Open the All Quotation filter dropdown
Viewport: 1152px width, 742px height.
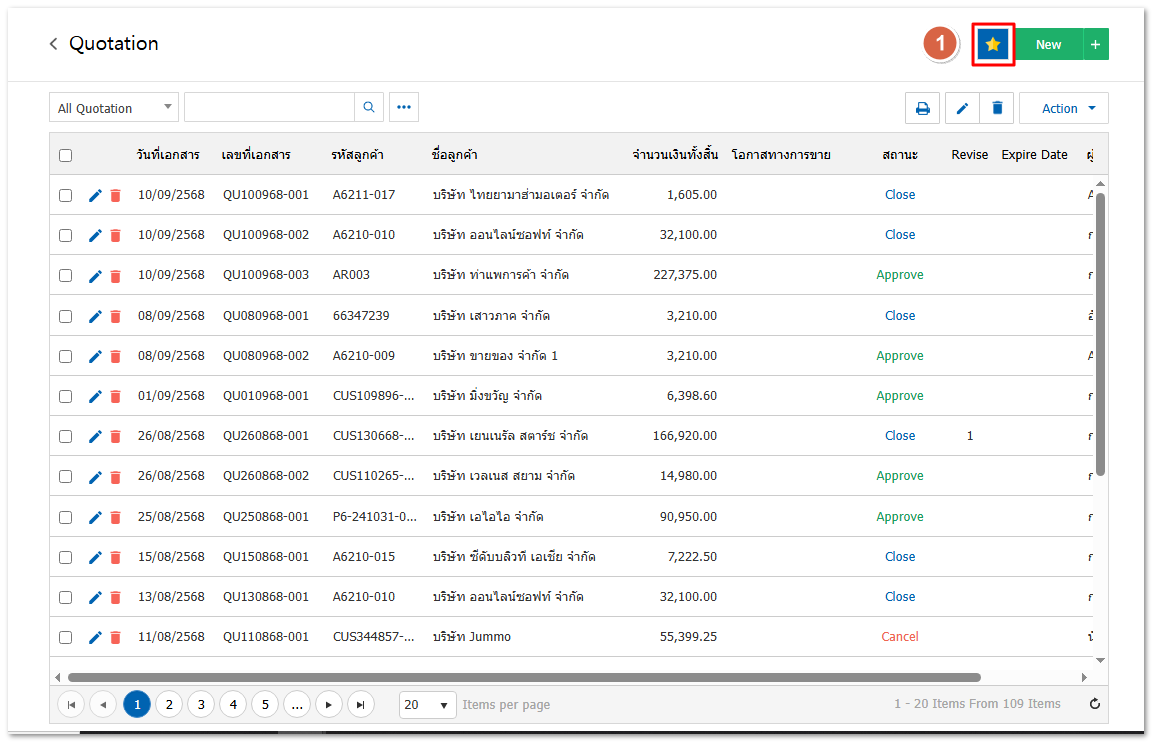pos(113,108)
